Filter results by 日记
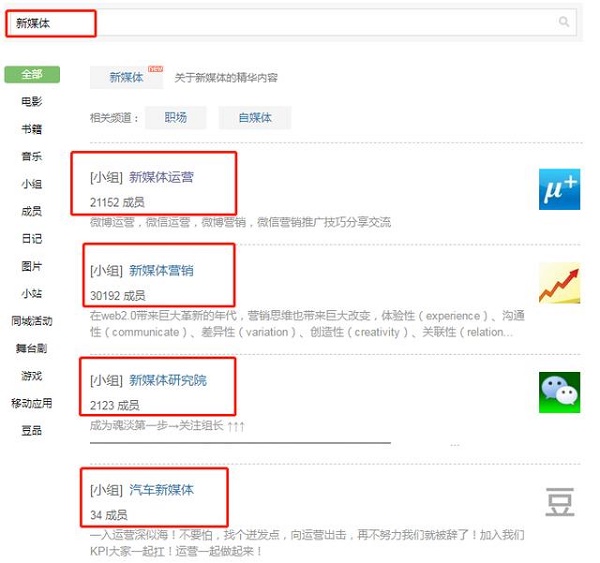Viewport: 600px width, 563px height. tap(32, 238)
